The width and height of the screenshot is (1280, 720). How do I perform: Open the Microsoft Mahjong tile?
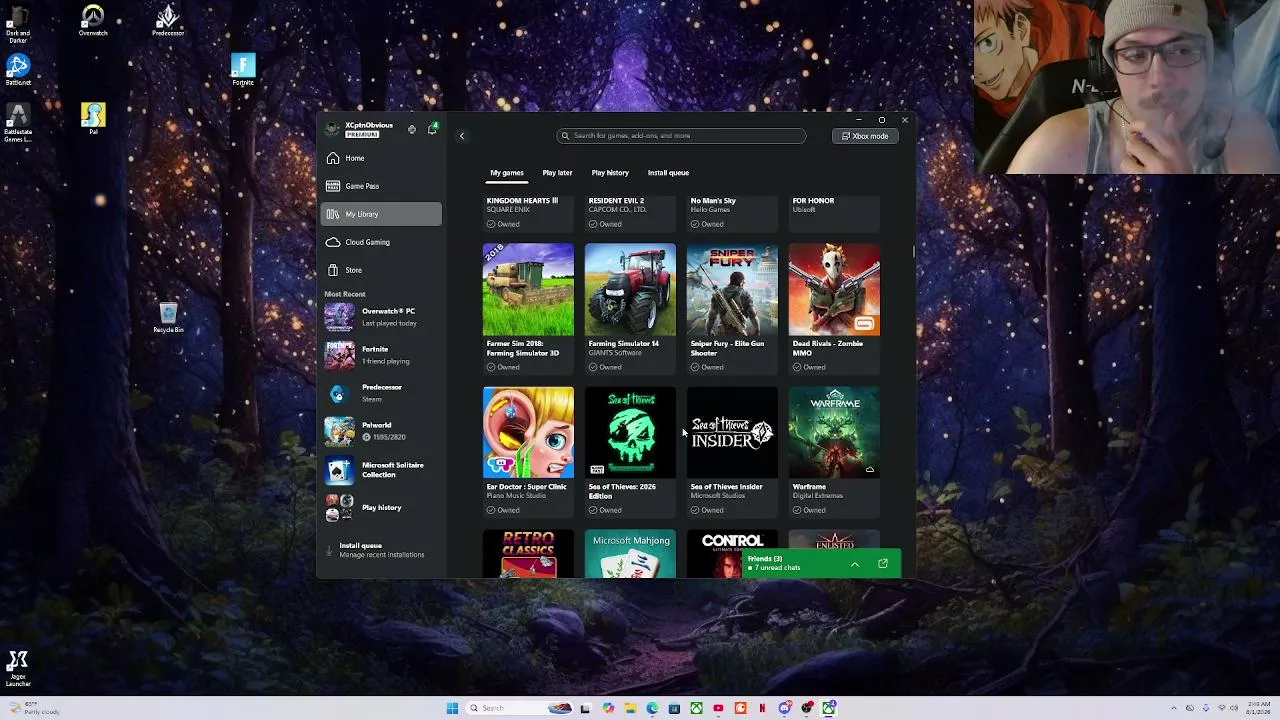point(630,554)
